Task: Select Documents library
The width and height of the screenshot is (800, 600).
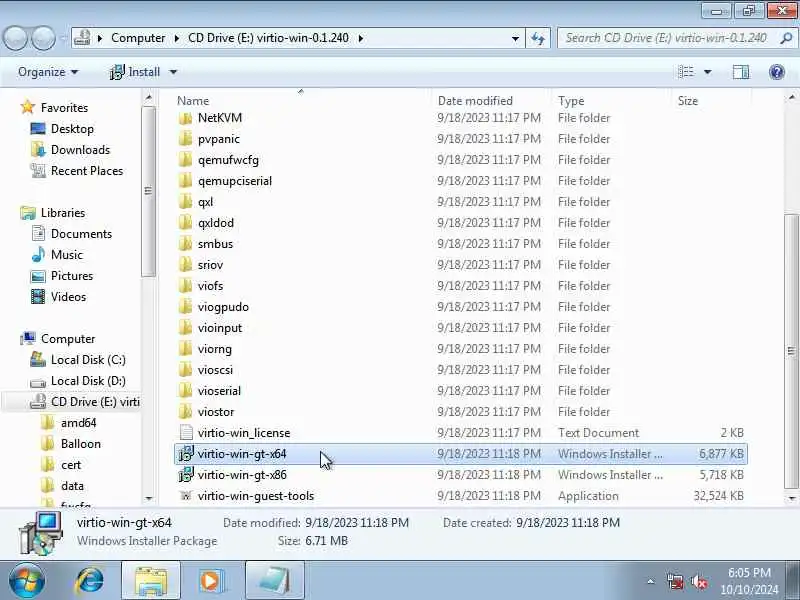Action: coord(81,234)
